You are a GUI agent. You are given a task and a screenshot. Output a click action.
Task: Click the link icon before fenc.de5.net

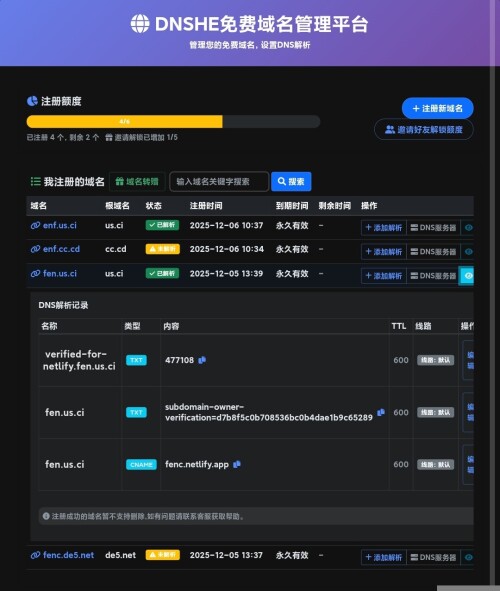[x=35, y=555]
